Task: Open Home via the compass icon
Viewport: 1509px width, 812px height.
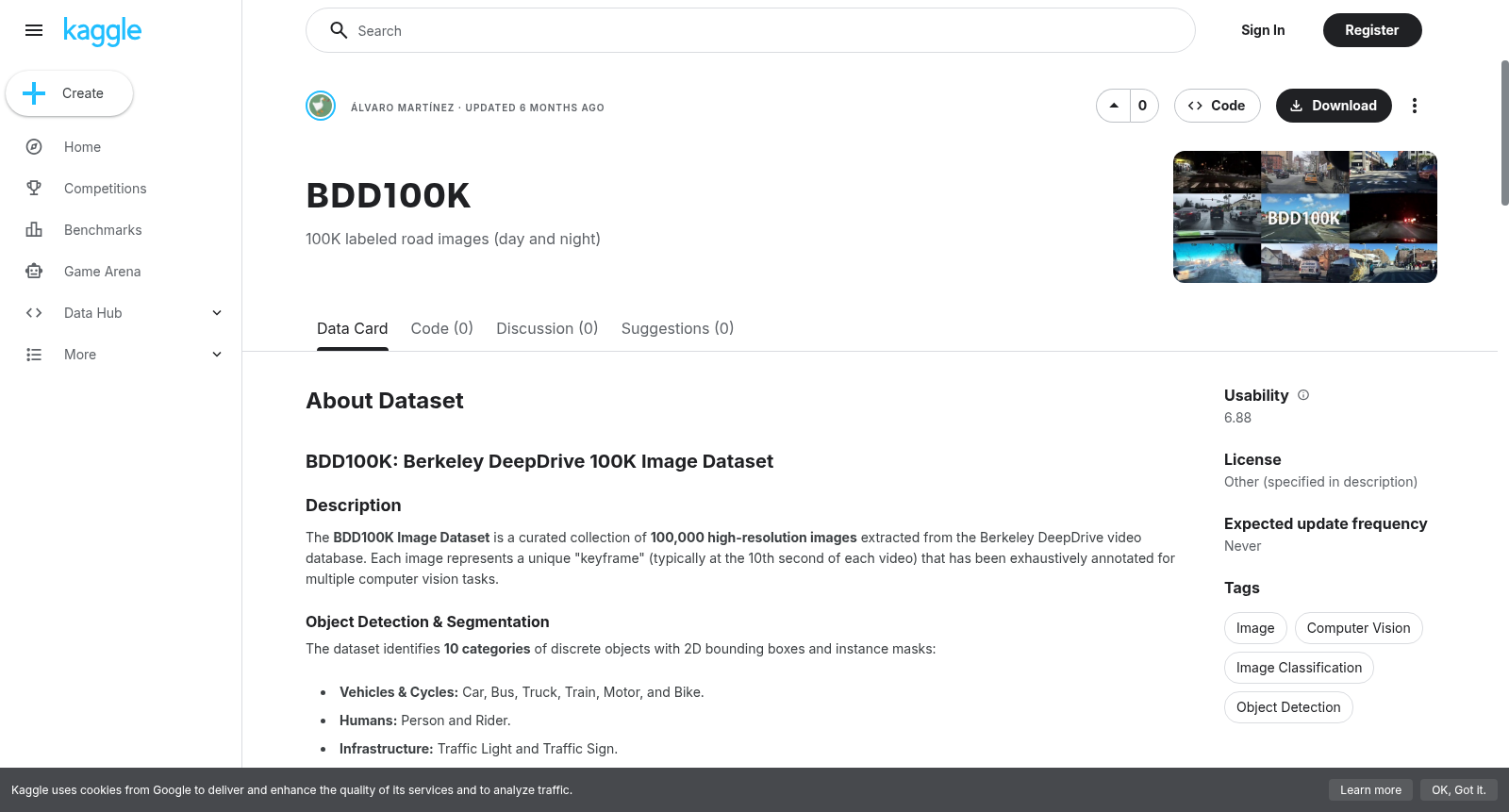Action: [x=34, y=147]
